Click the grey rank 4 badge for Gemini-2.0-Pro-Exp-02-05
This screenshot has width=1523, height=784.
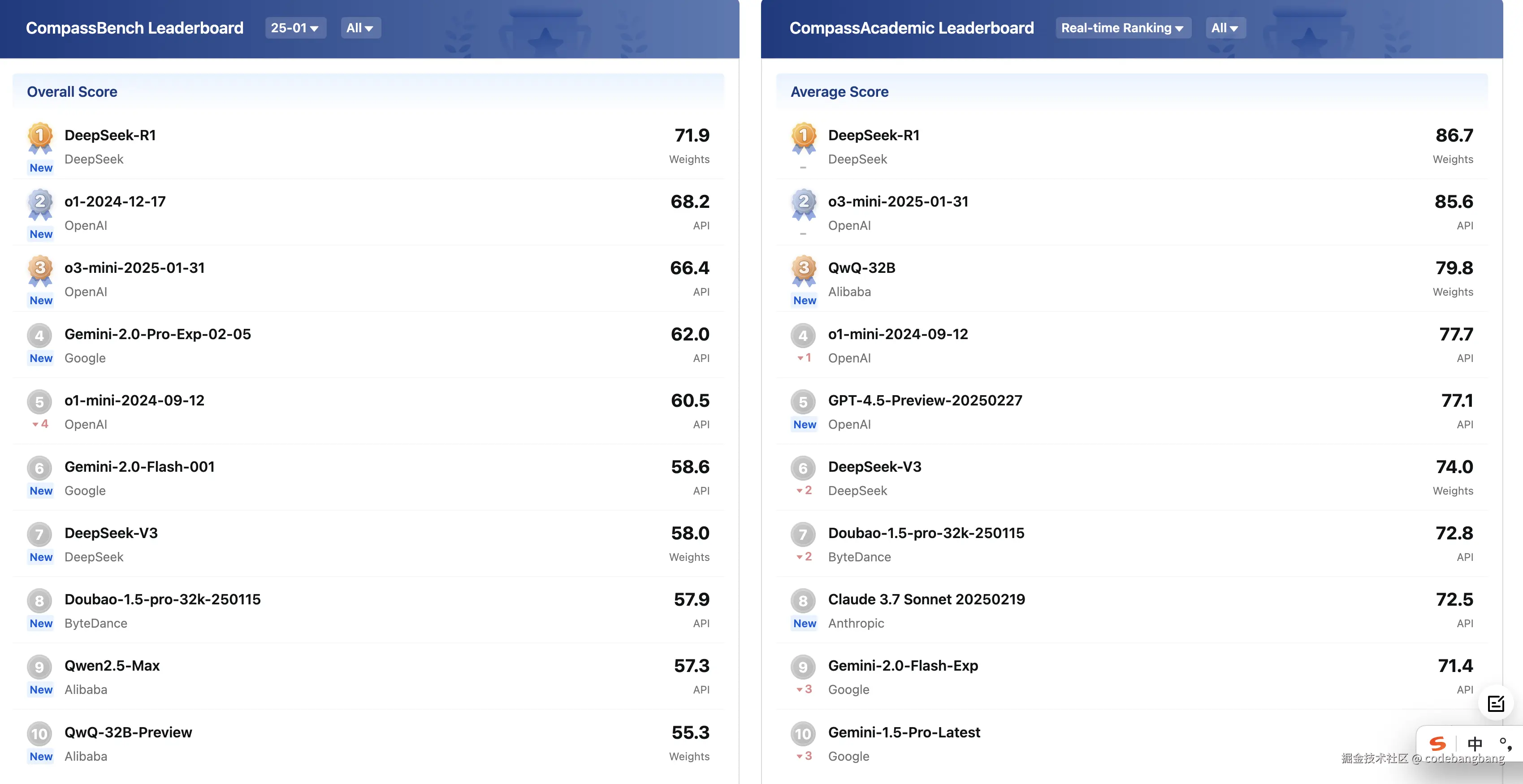point(39,336)
